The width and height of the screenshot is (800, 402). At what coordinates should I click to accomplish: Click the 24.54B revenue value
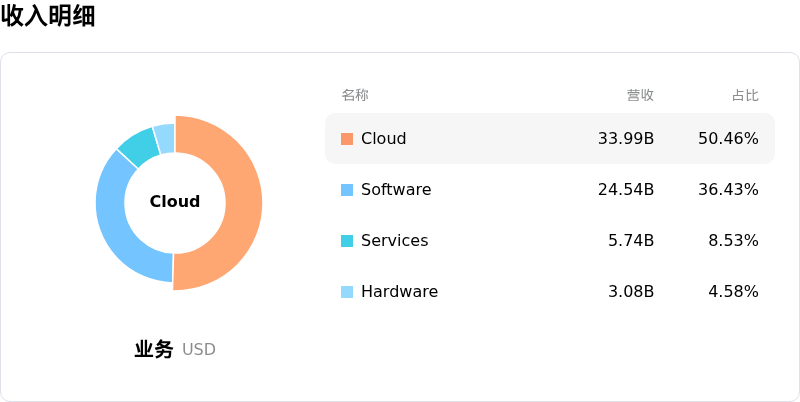(x=626, y=189)
